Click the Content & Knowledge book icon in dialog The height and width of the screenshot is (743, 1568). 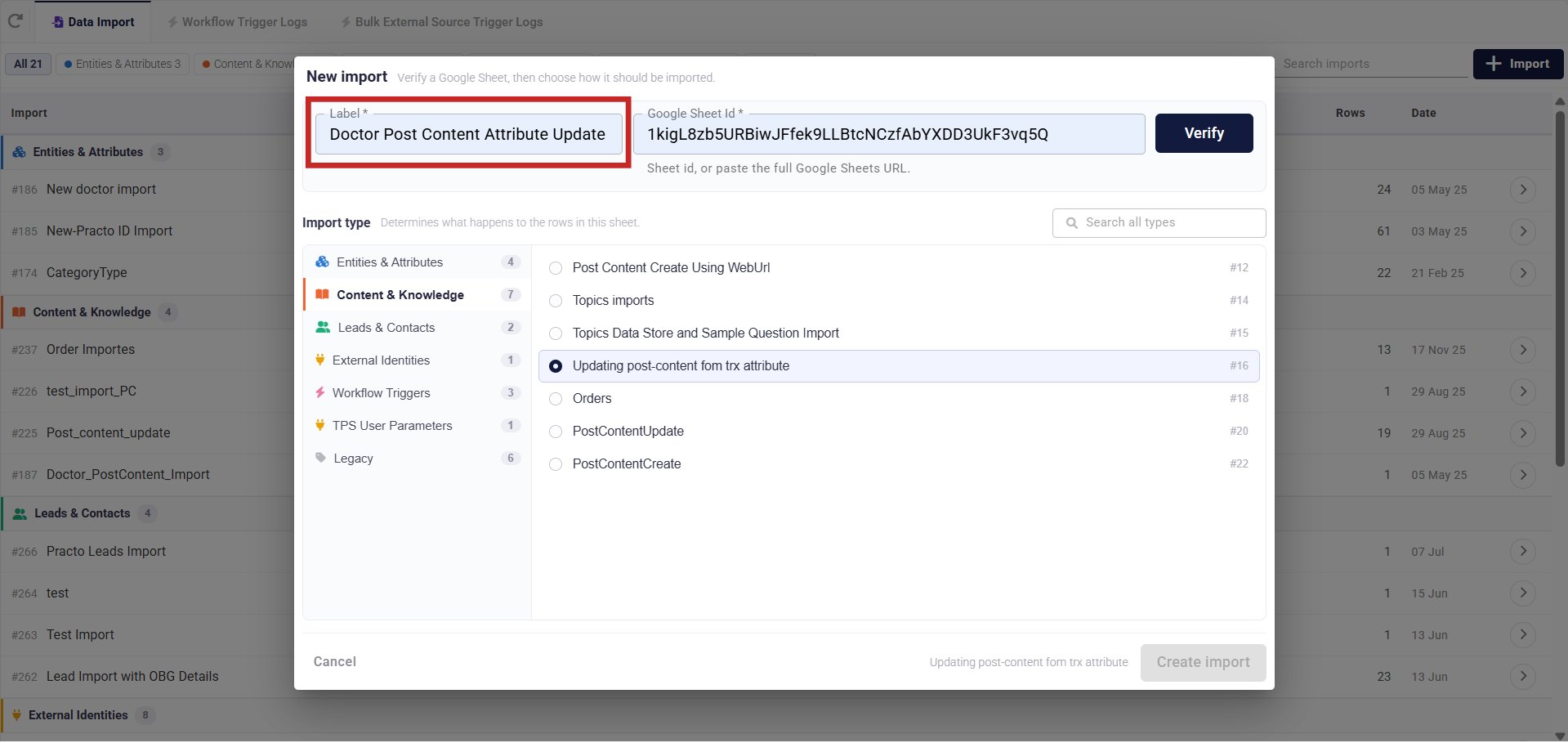[x=322, y=294]
